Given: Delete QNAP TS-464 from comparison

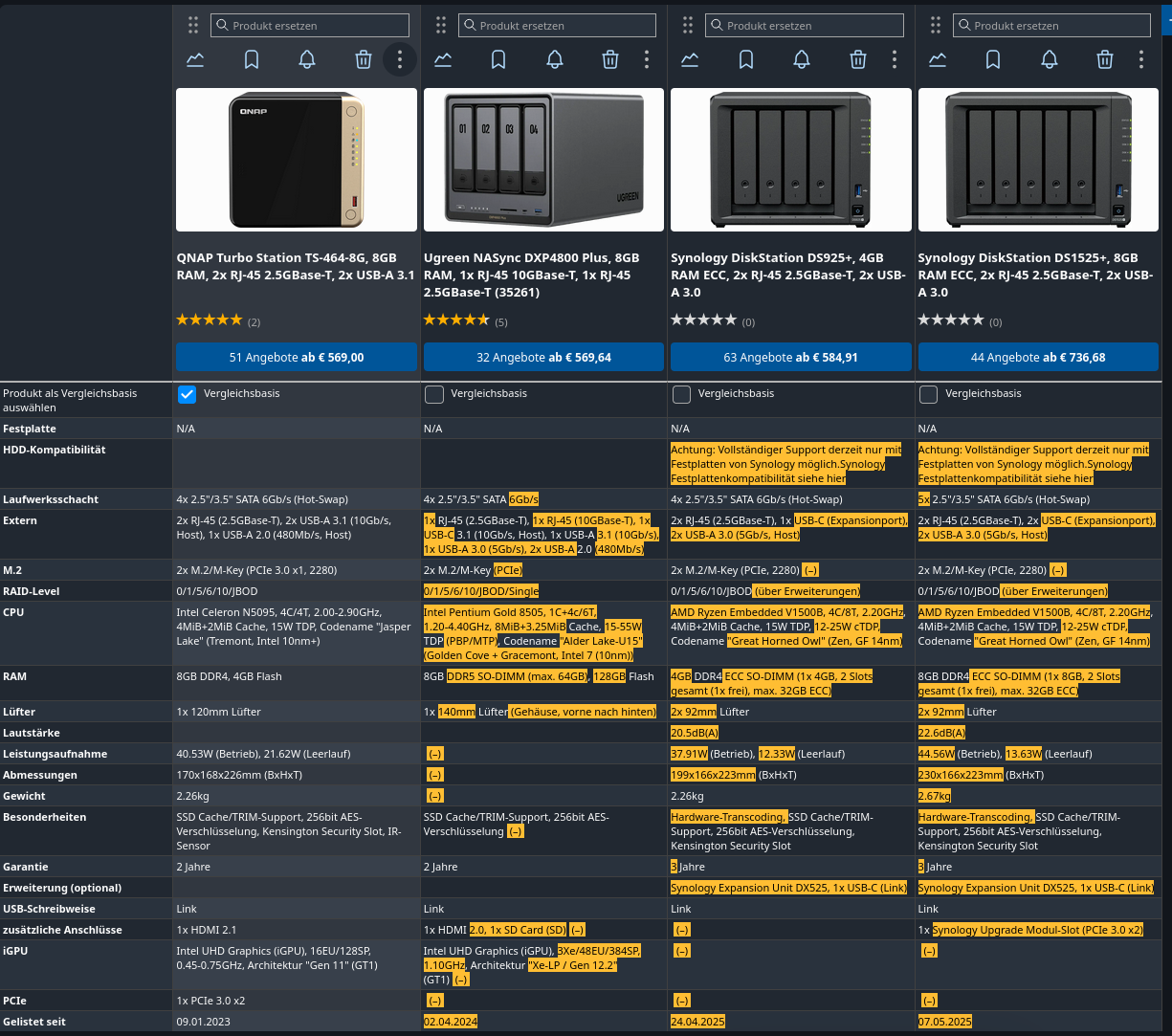Looking at the screenshot, I should pos(364,59).
